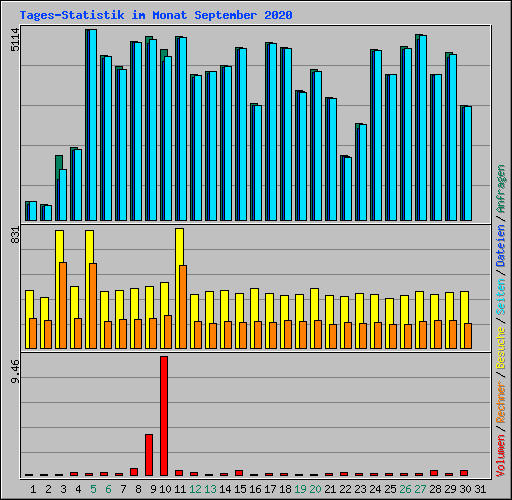512x500 pixels.
Task: Click the 5114 y-axis maximum label
Action: click(15, 40)
